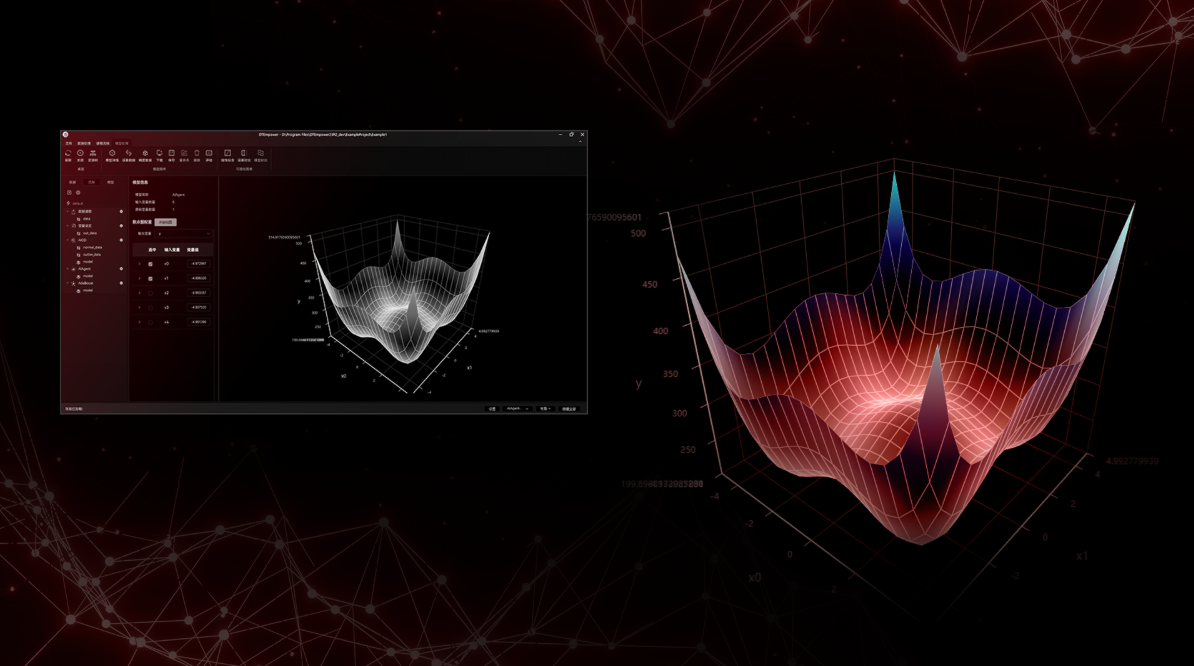Uncheck the x1 input variable checkbox
Image resolution: width=1194 pixels, height=666 pixels.
click(151, 279)
